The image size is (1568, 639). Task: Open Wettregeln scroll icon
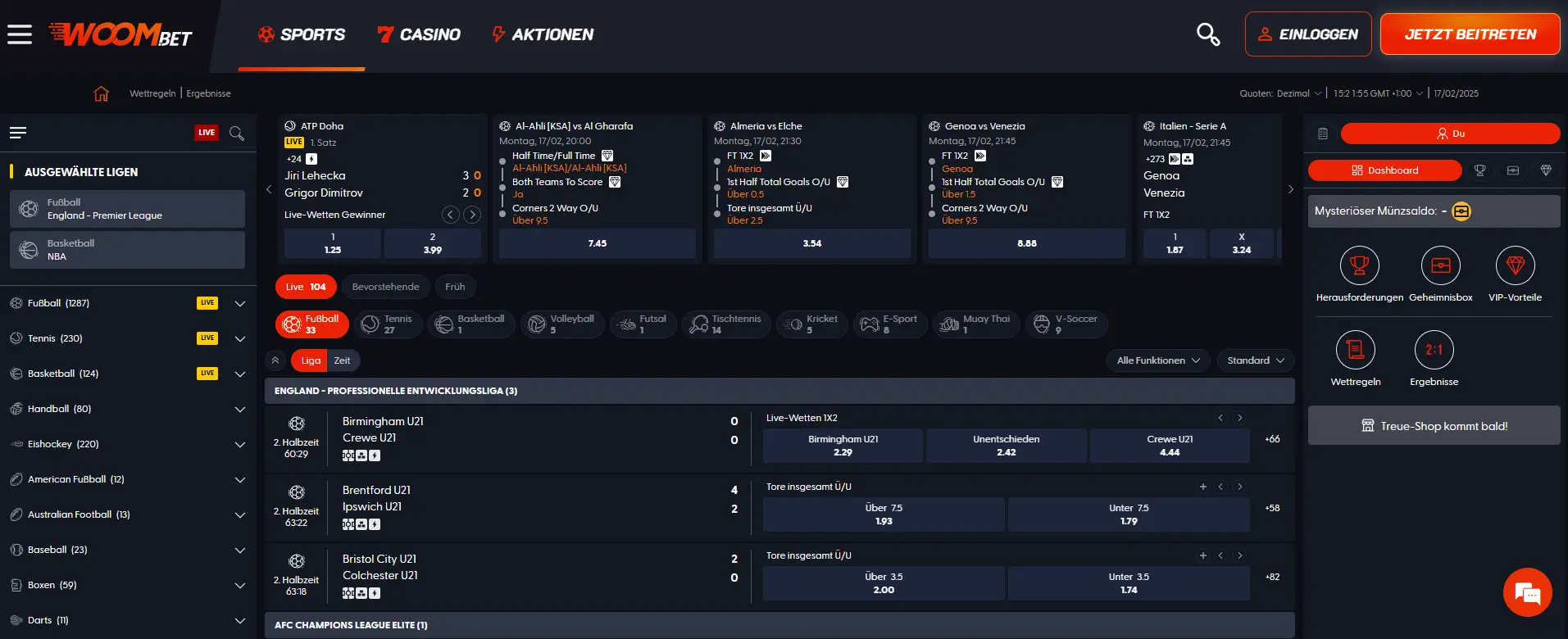pos(1356,350)
